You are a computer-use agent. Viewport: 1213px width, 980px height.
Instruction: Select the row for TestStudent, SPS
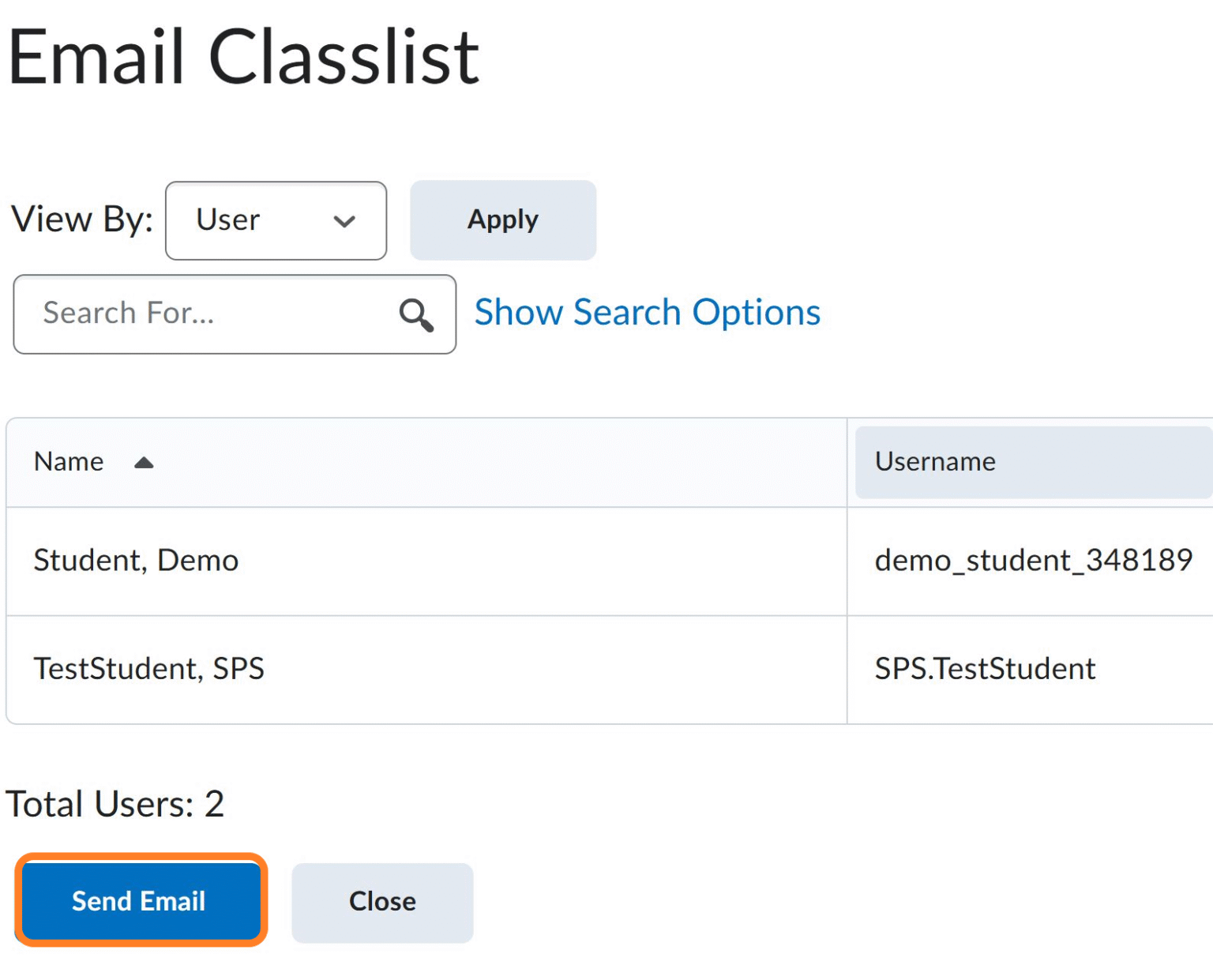149,669
